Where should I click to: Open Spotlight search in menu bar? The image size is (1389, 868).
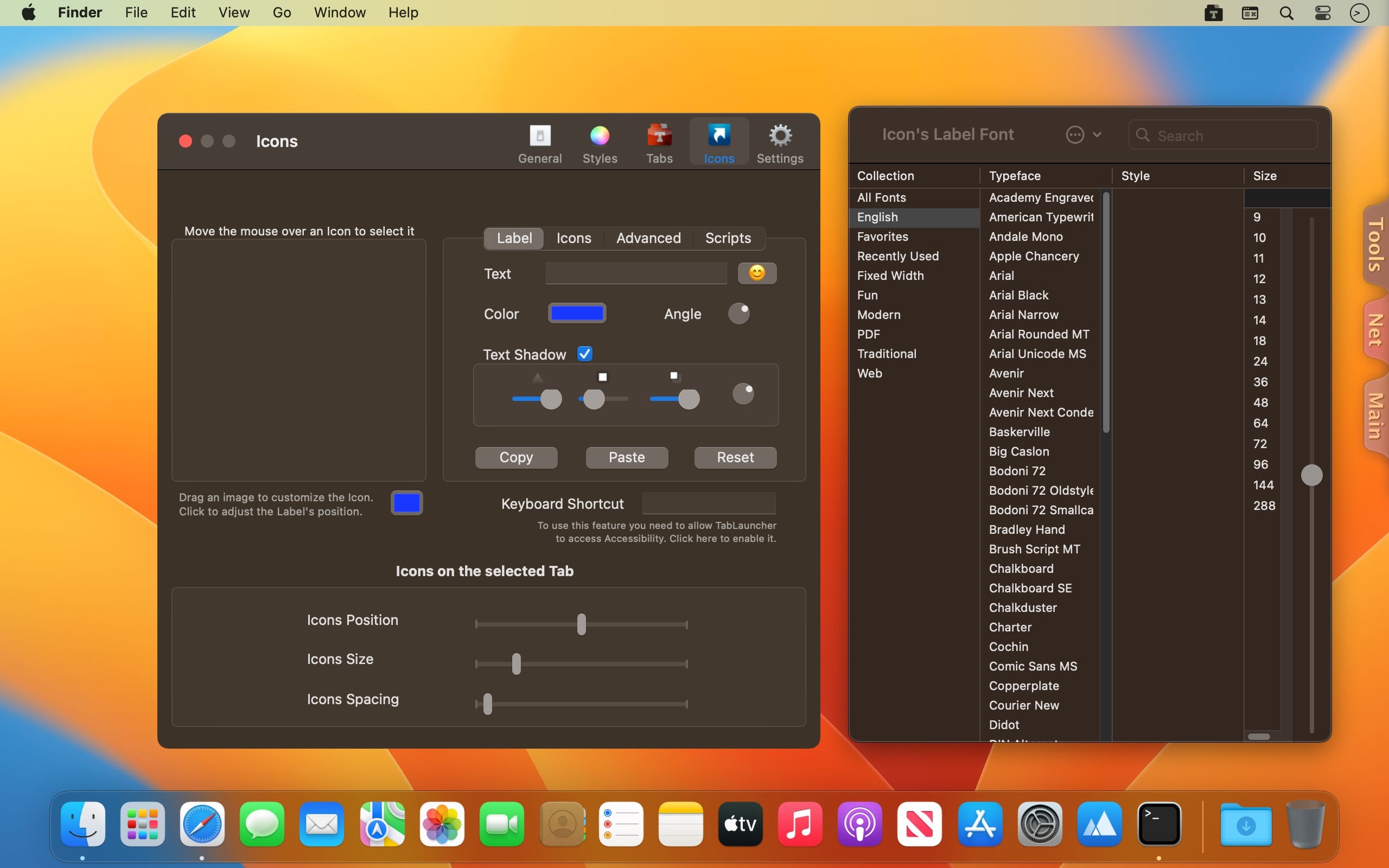(x=1286, y=12)
